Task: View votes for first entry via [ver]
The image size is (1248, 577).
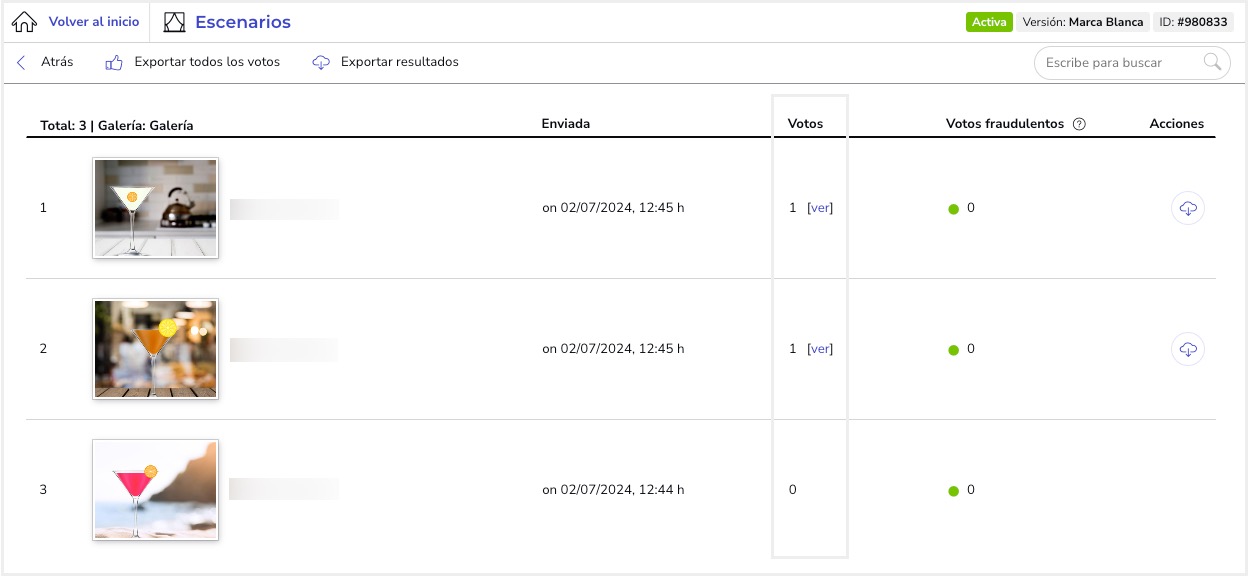Action: click(820, 208)
